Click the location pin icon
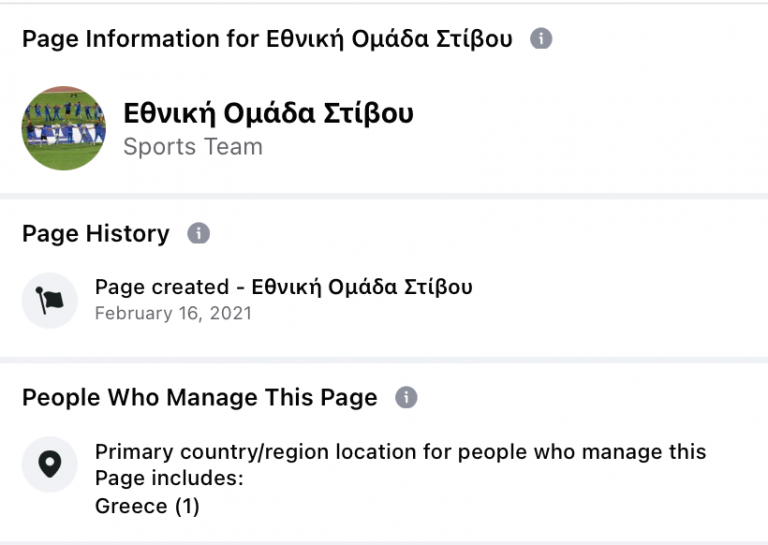 point(49,465)
